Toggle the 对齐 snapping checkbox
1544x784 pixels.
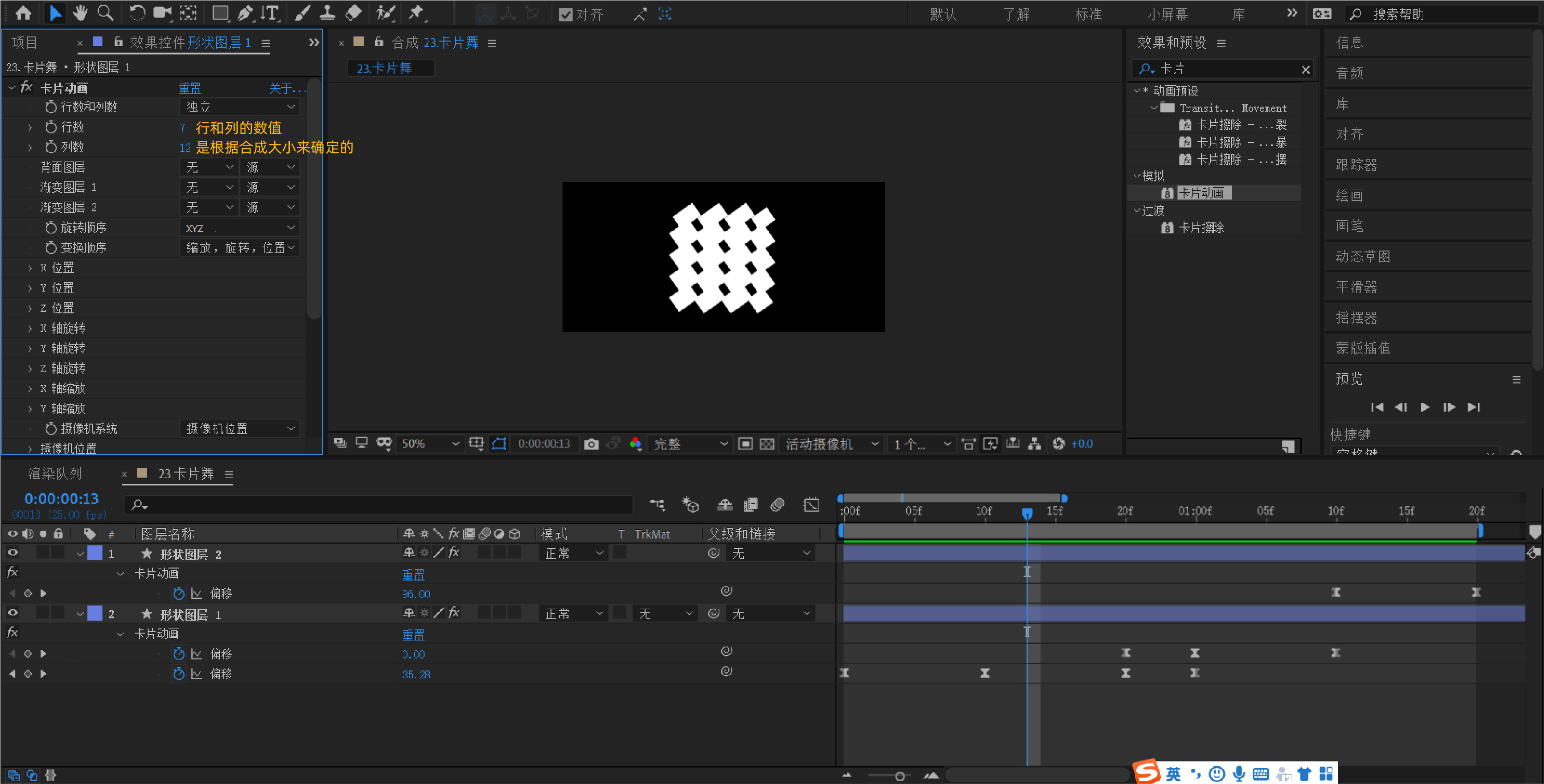(565, 14)
